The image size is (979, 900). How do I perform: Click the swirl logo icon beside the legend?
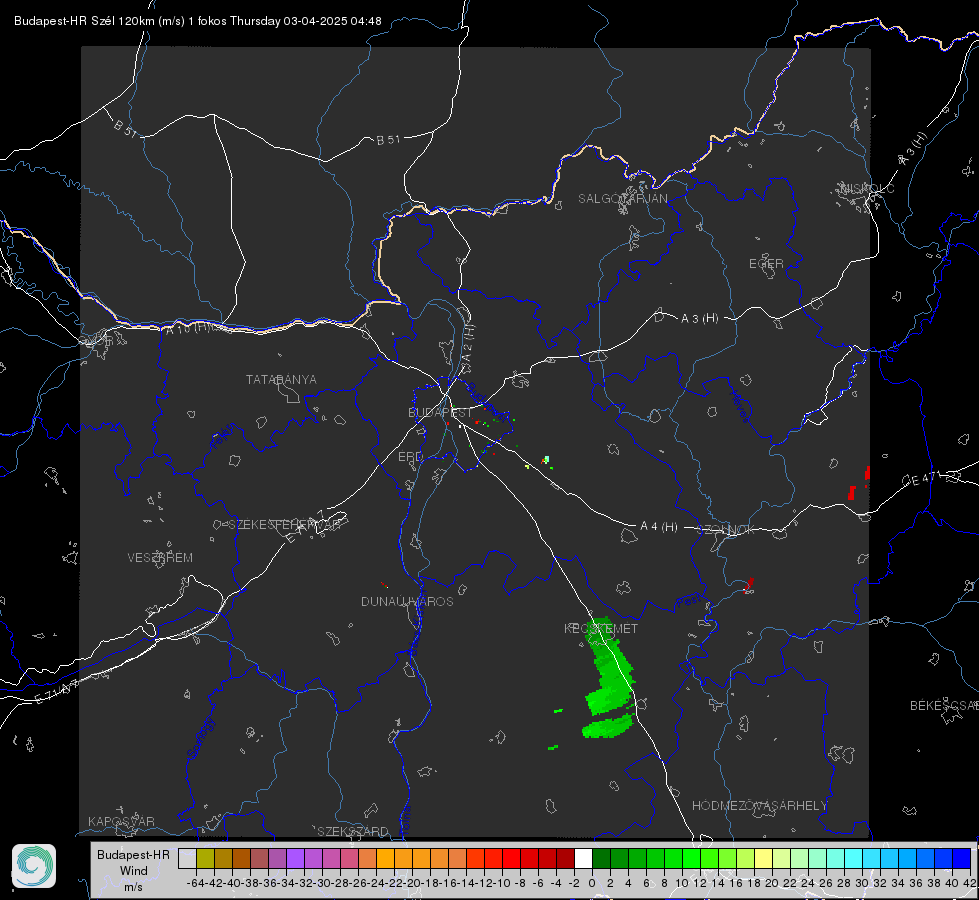34,866
